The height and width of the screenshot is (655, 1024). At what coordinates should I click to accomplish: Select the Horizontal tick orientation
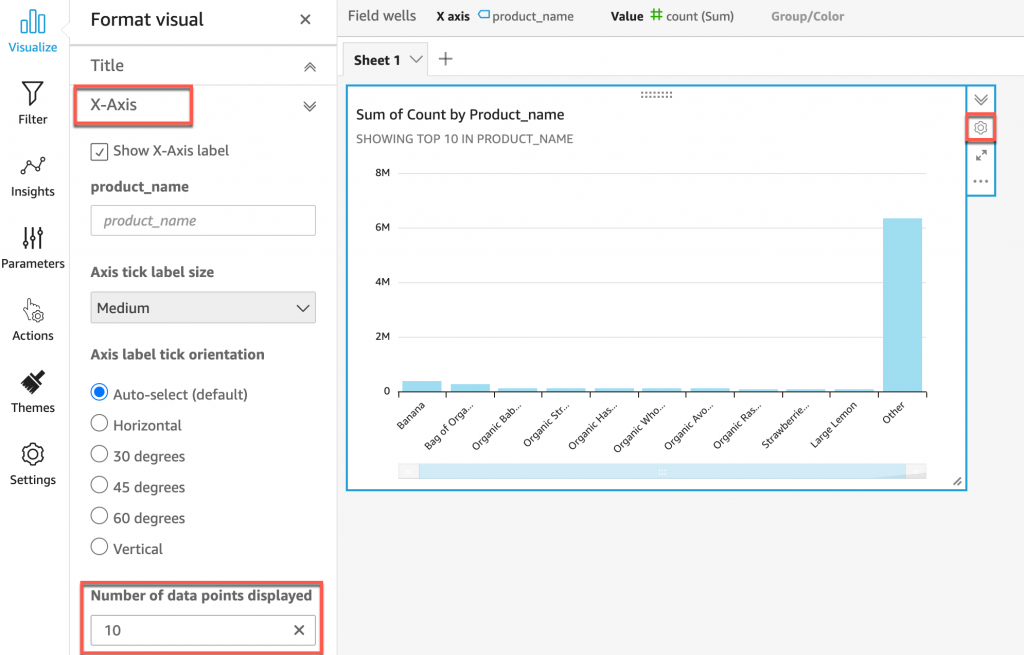pyautogui.click(x=99, y=425)
